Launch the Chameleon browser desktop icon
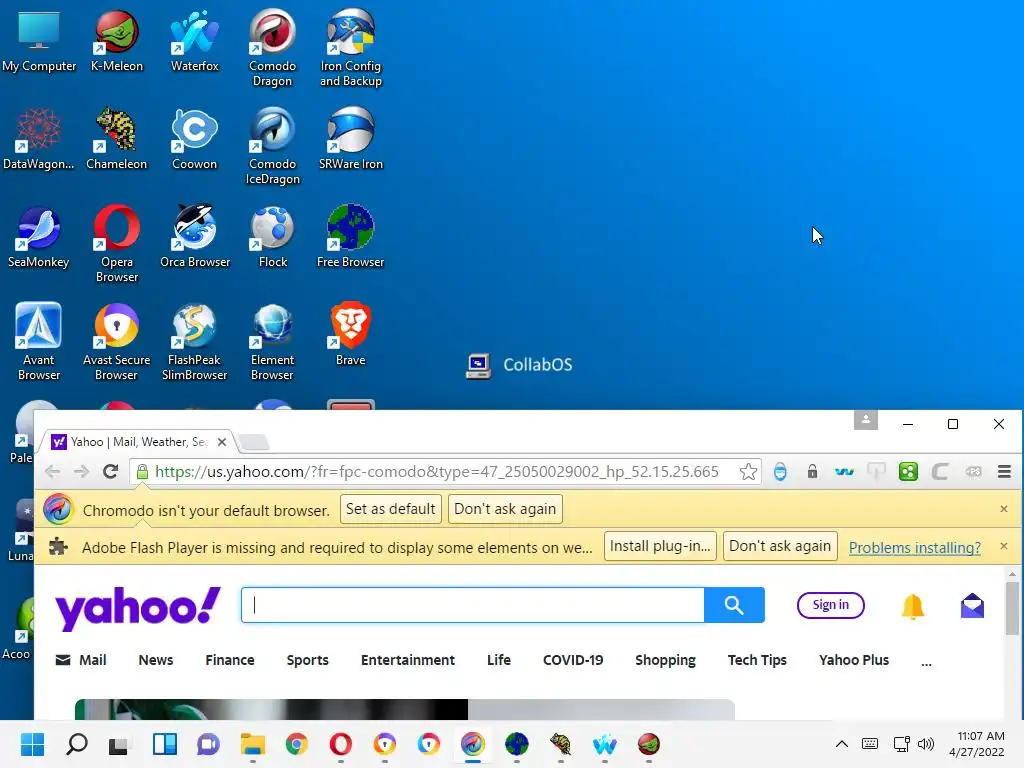The height and width of the screenshot is (768, 1024). [x=116, y=138]
